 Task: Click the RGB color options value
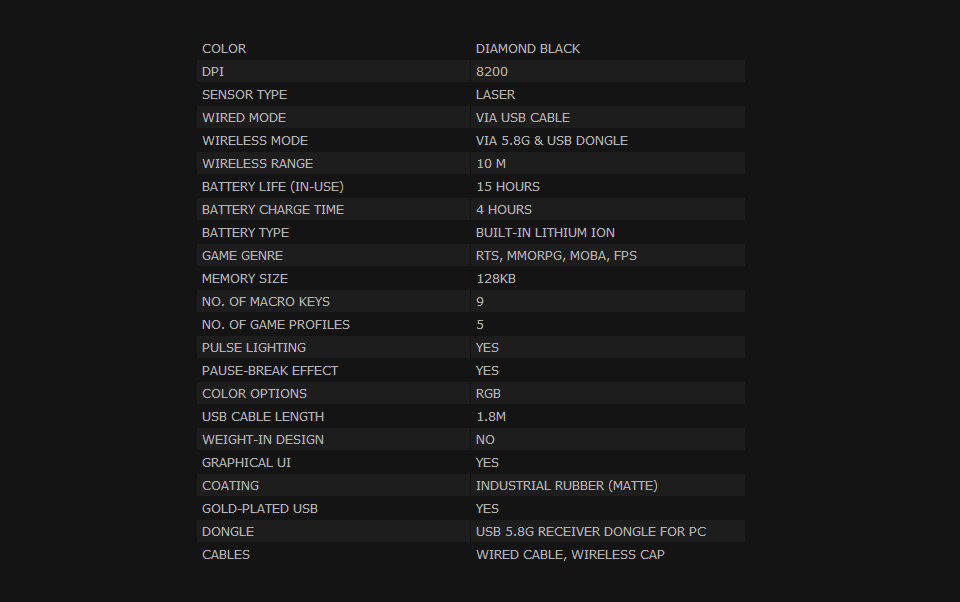(x=488, y=394)
